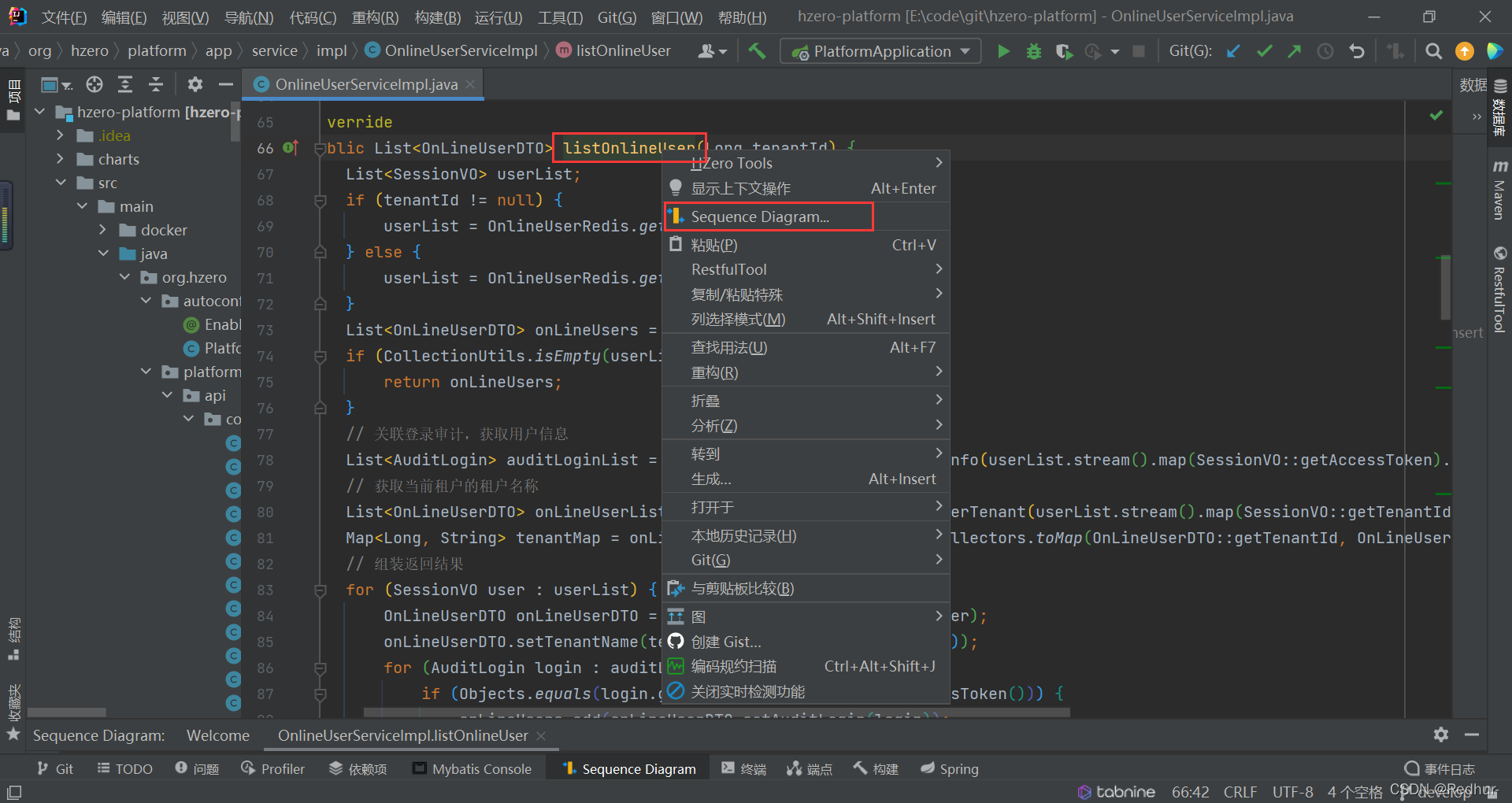Choose 编码规约扫描 menu item
1512x803 pixels.
coord(806,666)
